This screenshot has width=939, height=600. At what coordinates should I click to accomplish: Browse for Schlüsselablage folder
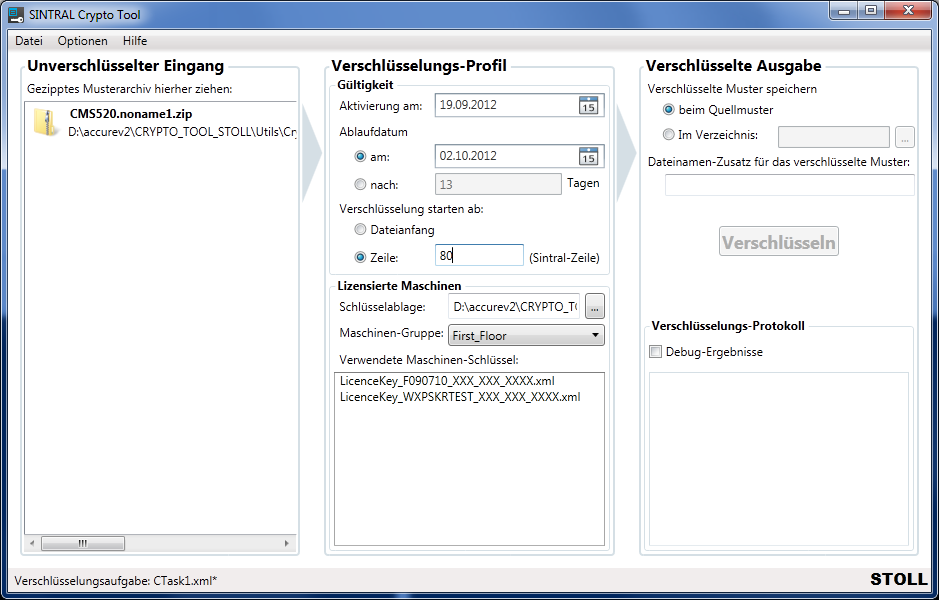[x=594, y=307]
